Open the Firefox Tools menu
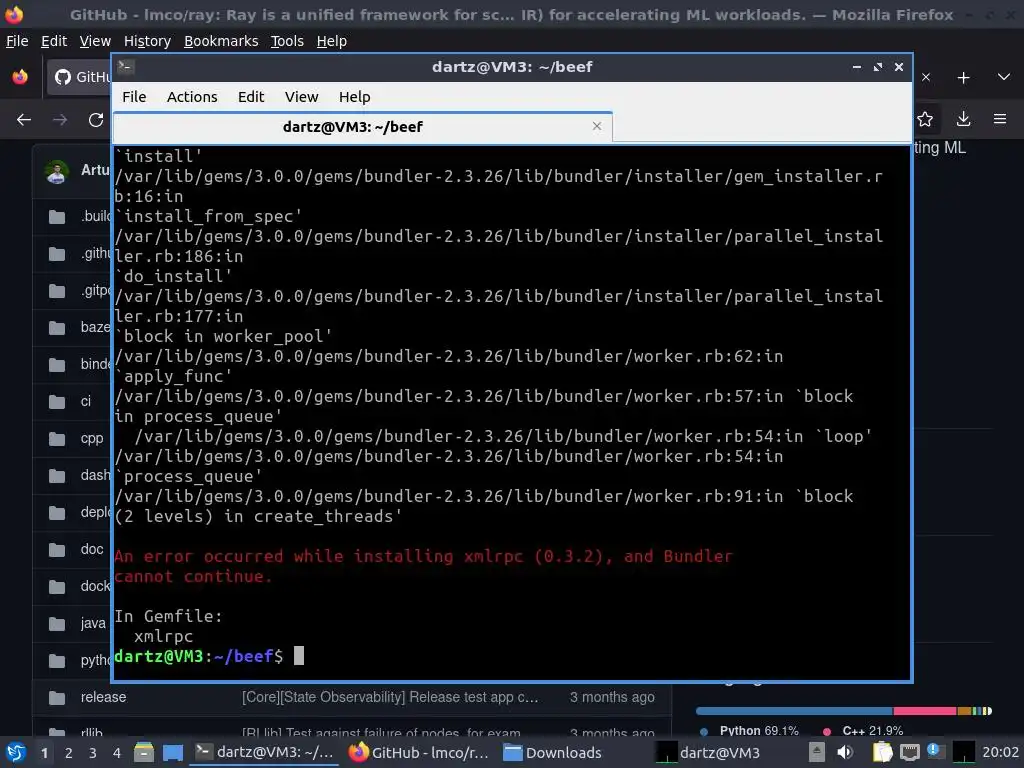1024x768 pixels. tap(287, 41)
